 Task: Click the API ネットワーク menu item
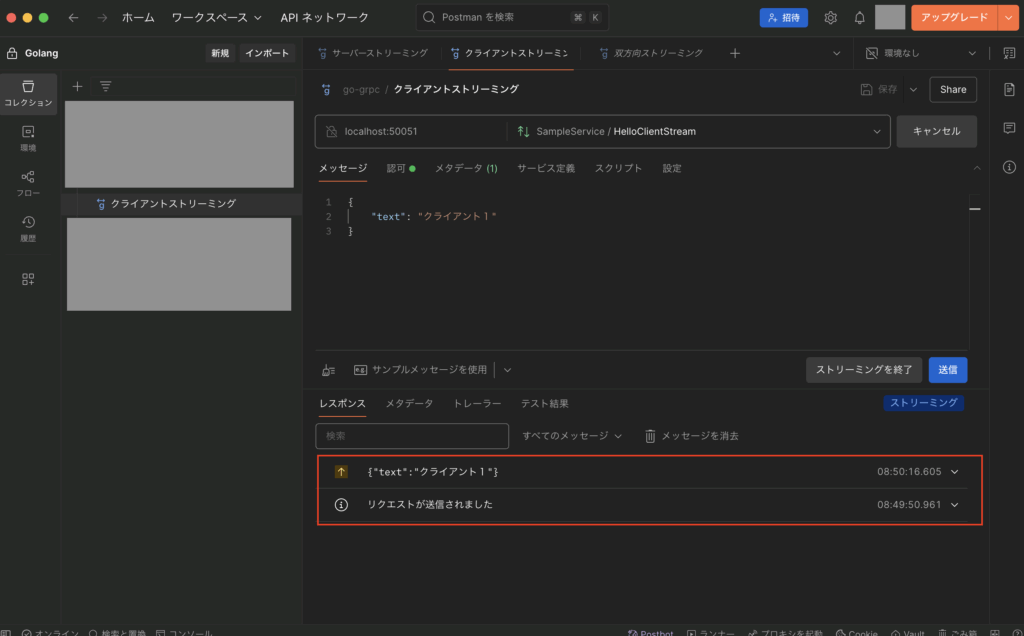(324, 18)
